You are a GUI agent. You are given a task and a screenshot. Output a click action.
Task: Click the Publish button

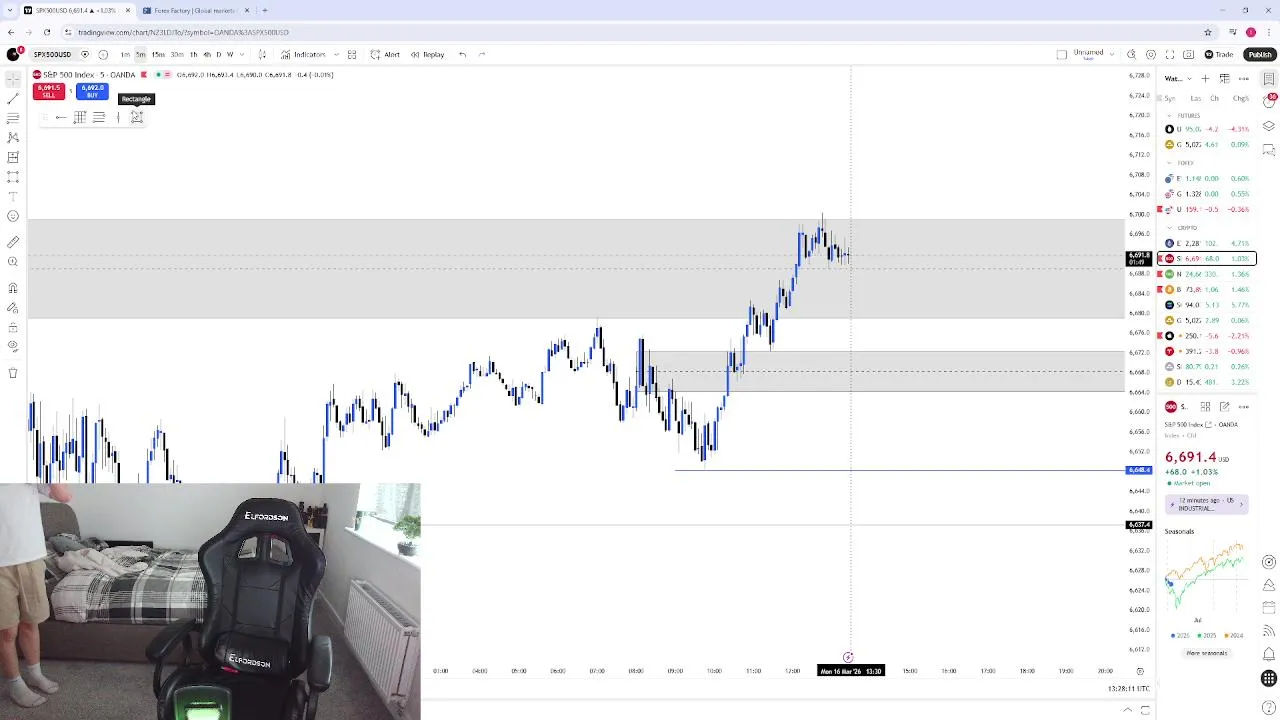[1259, 54]
